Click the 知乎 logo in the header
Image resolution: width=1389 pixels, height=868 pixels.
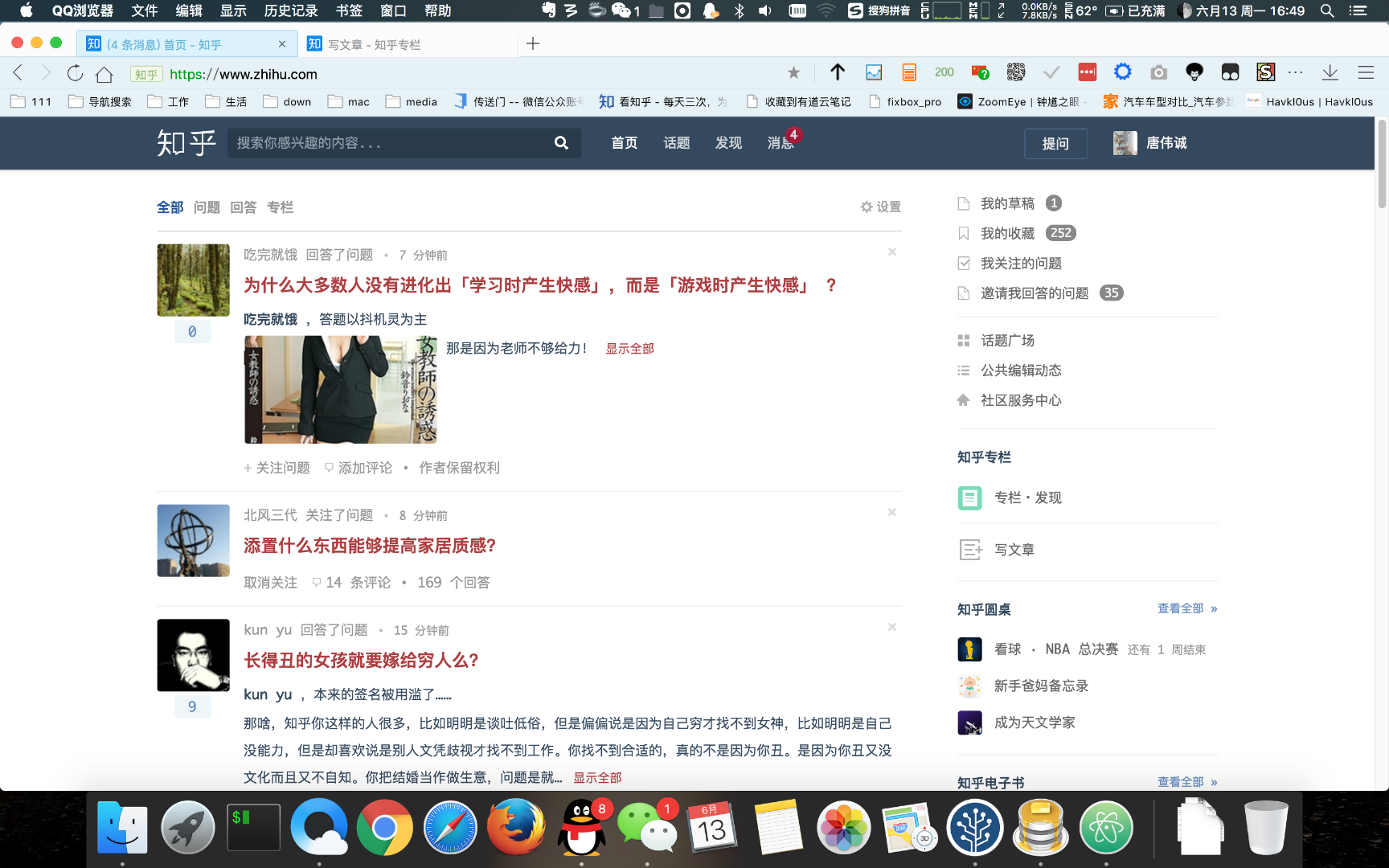pyautogui.click(x=186, y=143)
